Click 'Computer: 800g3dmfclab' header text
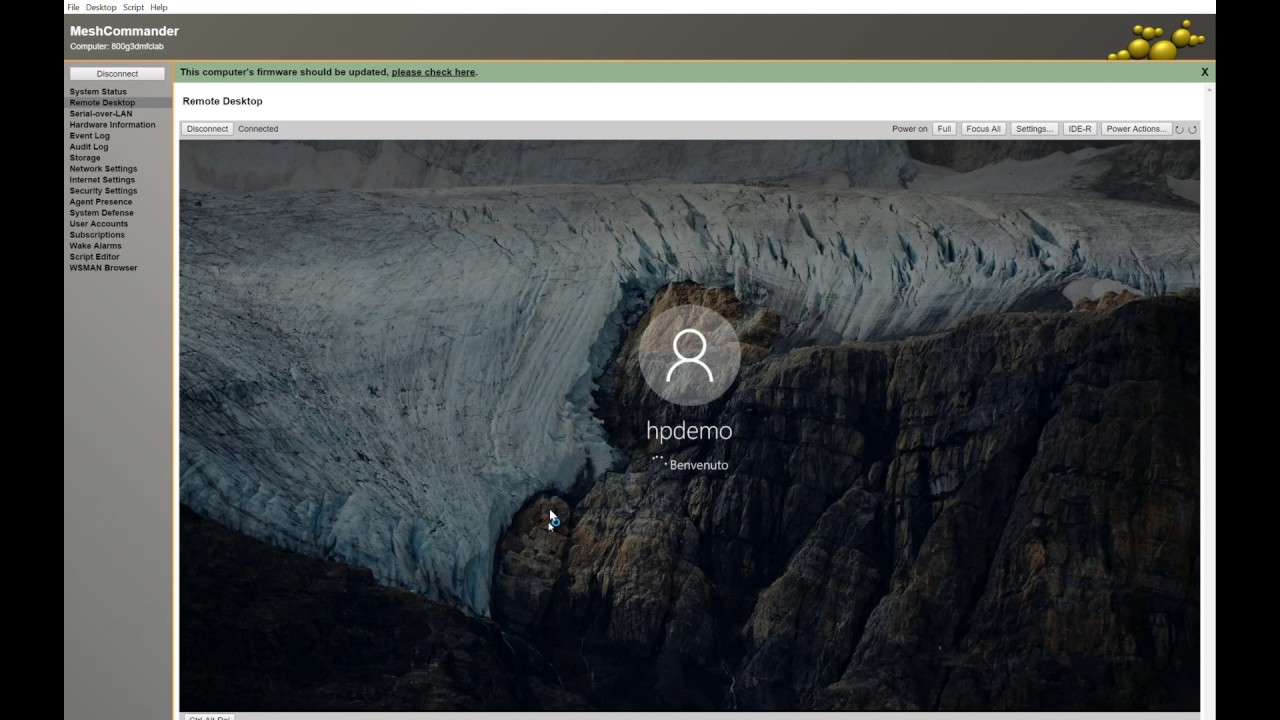The height and width of the screenshot is (720, 1280). (117, 47)
